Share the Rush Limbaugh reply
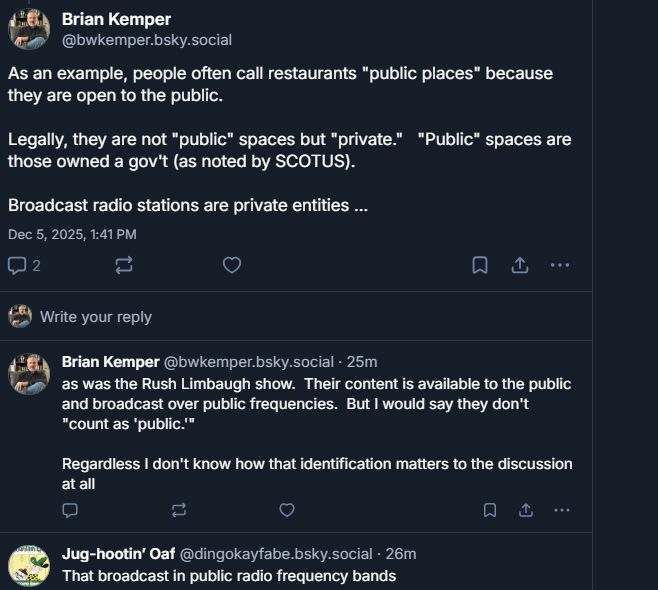The image size is (658, 590). [x=526, y=510]
